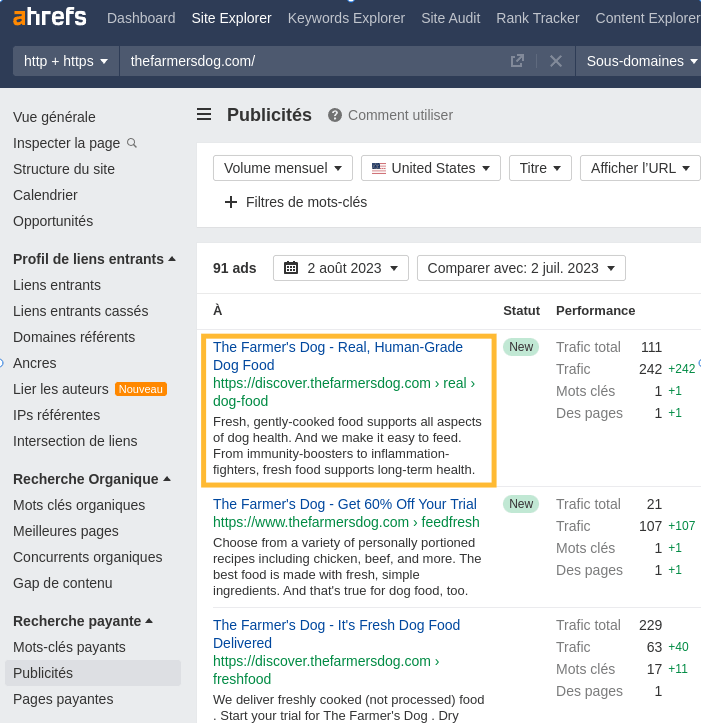Go to Dashboard in top navigation

pos(141,18)
